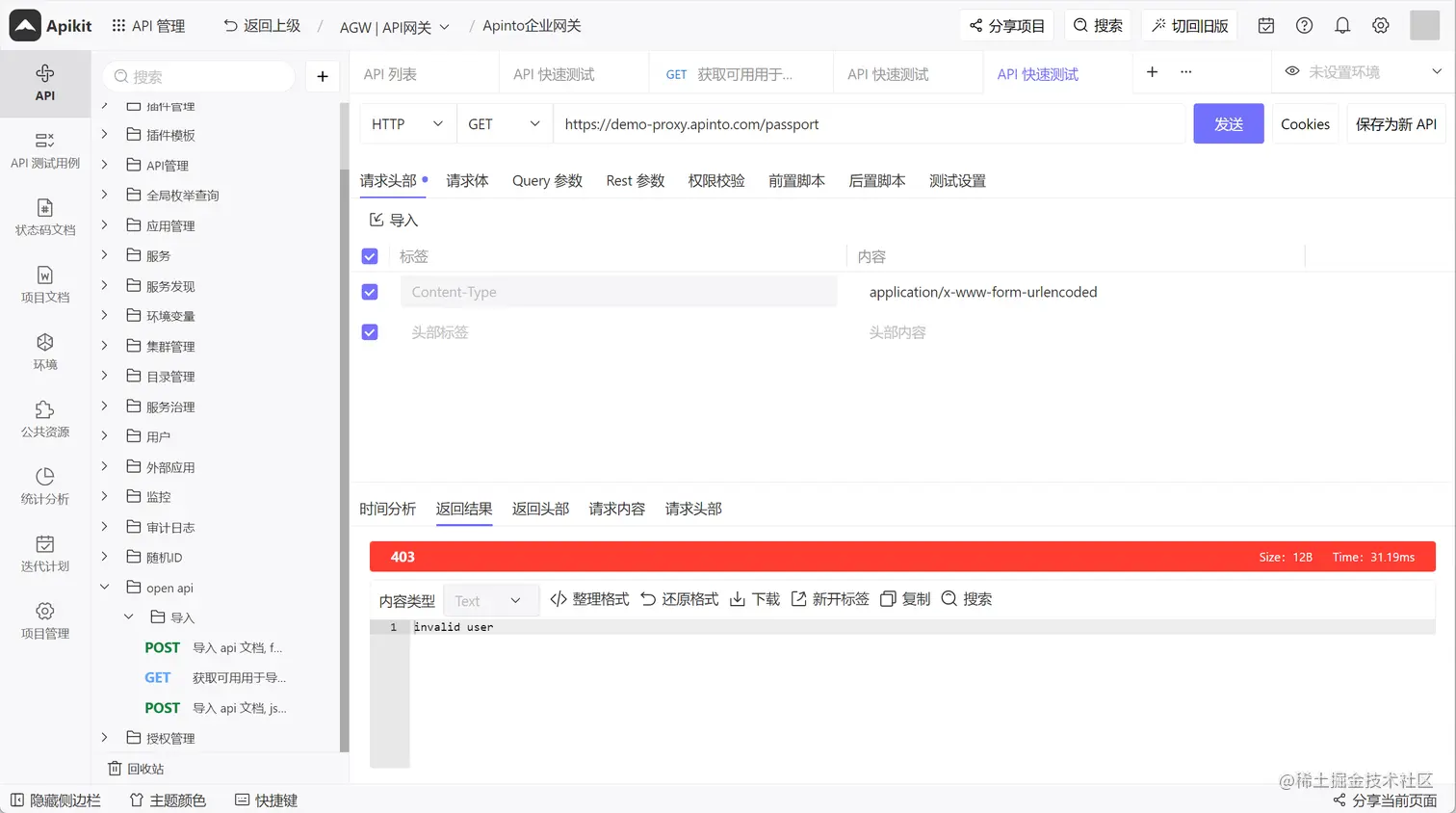Open the 时间分析 result tab
This screenshot has width=1456, height=813.
pos(387,509)
